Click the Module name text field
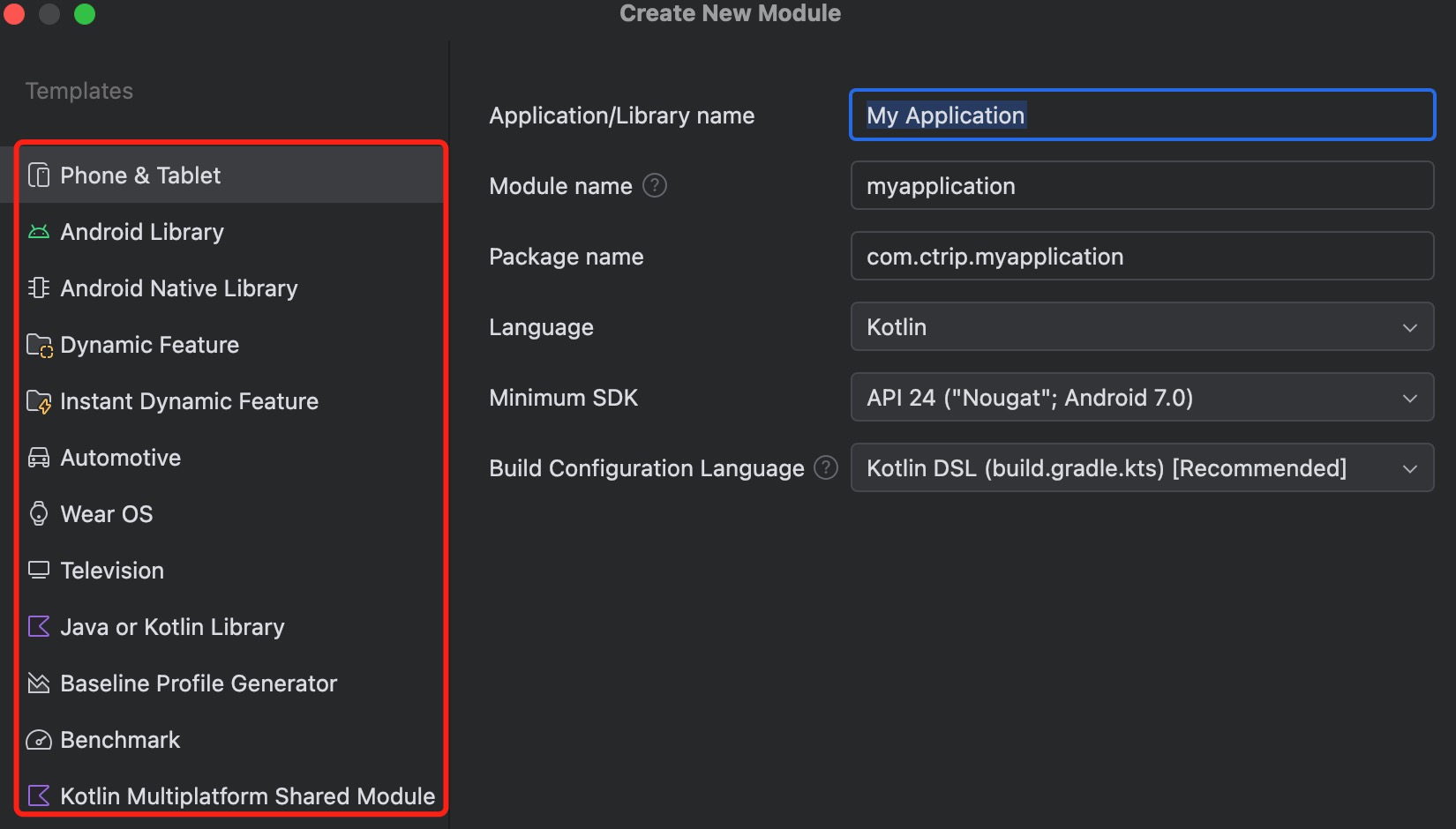 tap(1142, 186)
